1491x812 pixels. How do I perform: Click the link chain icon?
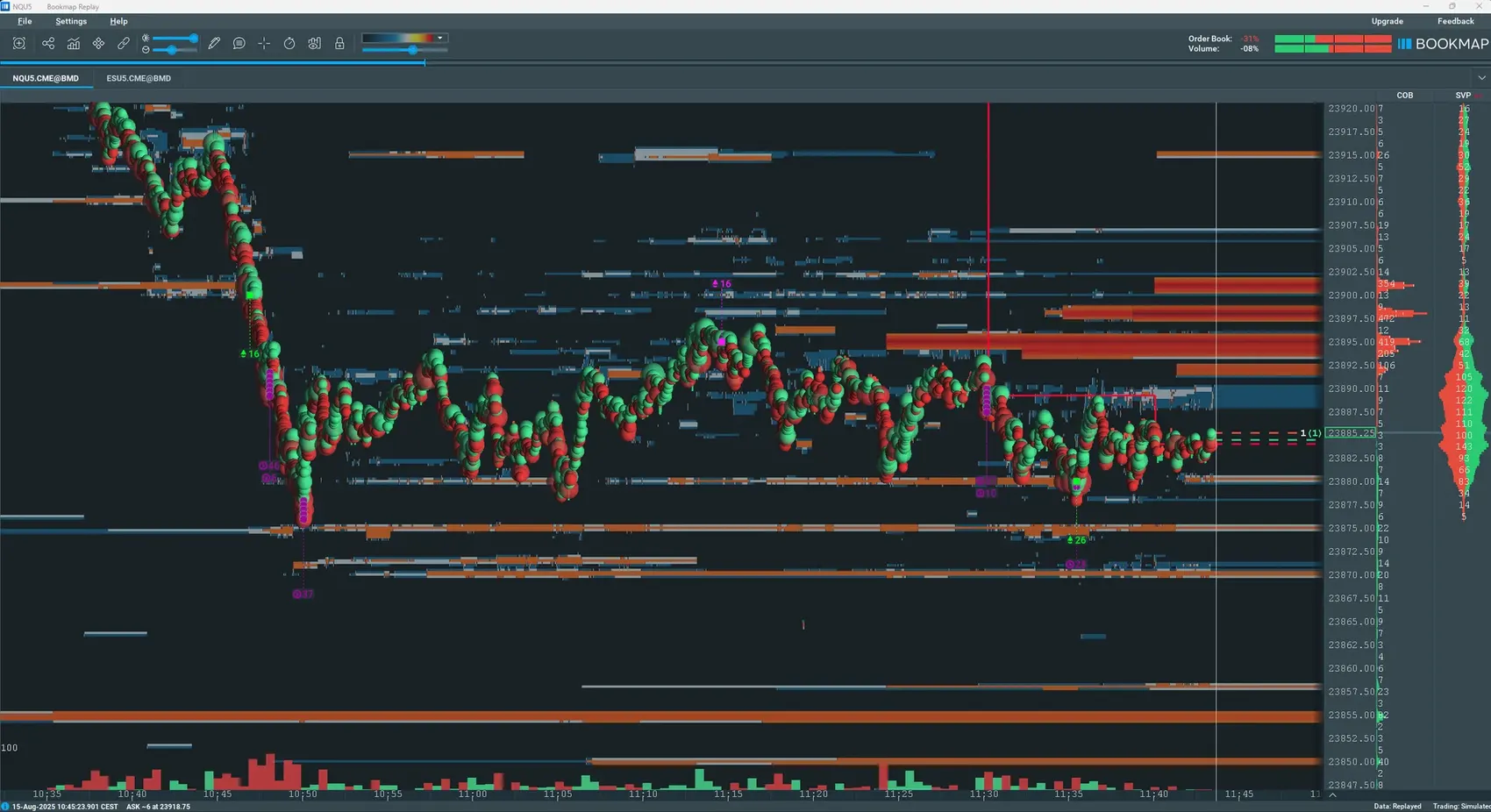point(124,43)
